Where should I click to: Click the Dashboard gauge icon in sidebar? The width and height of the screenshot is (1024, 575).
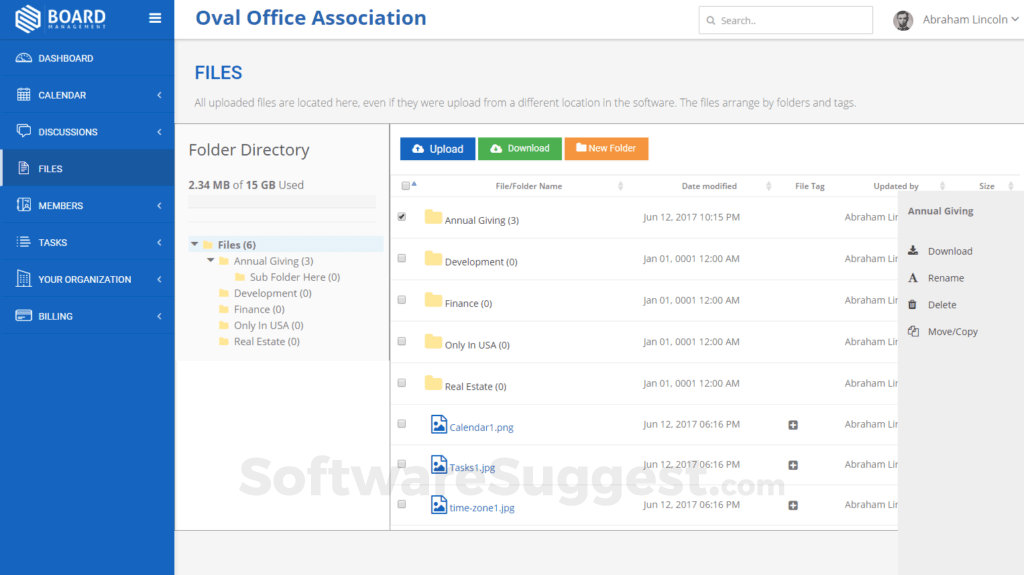pyautogui.click(x=24, y=58)
